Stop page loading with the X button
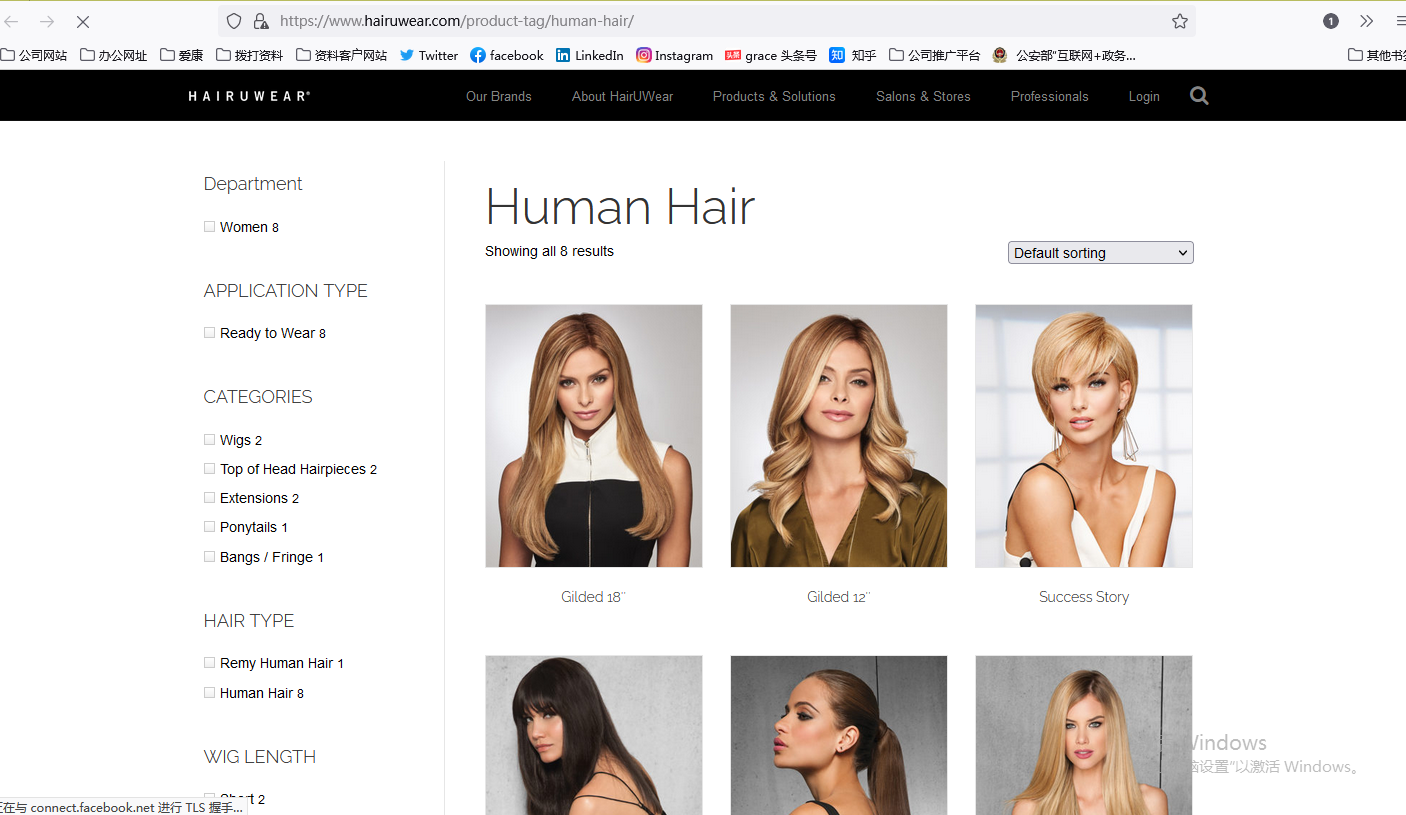The width and height of the screenshot is (1406, 815). (83, 21)
